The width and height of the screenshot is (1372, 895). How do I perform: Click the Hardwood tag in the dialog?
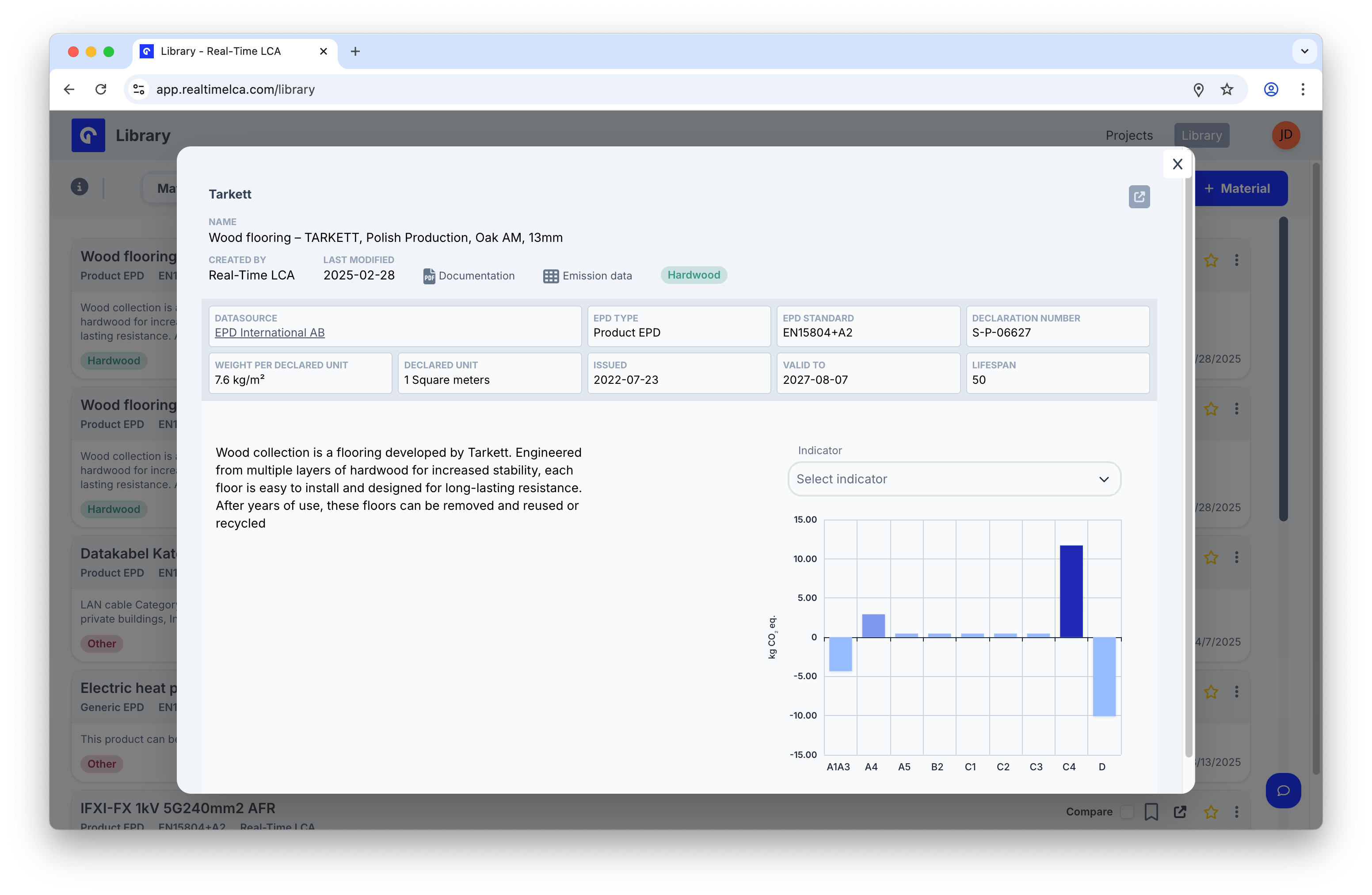tap(694, 275)
